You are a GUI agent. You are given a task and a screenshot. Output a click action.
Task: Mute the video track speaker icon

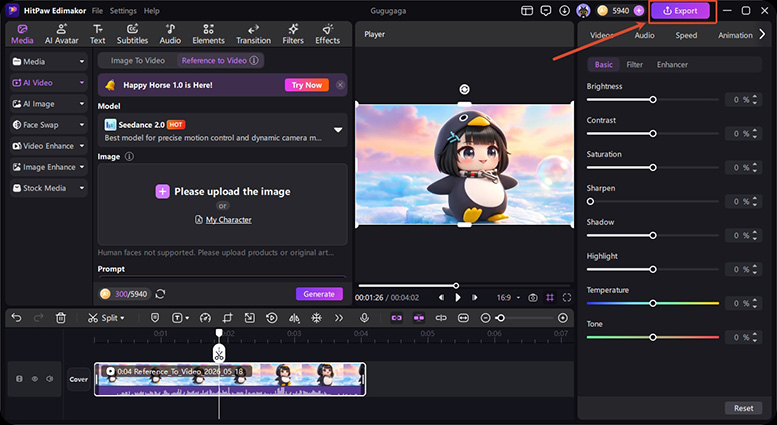(50, 379)
